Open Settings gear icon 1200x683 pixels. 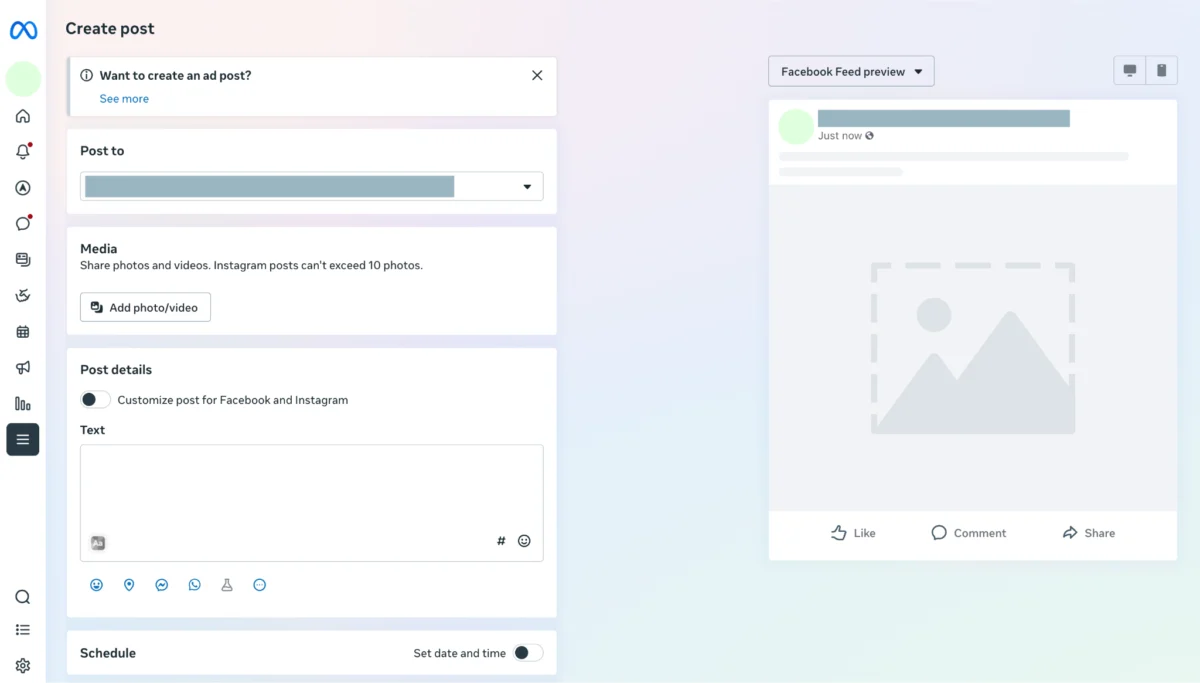pos(23,666)
